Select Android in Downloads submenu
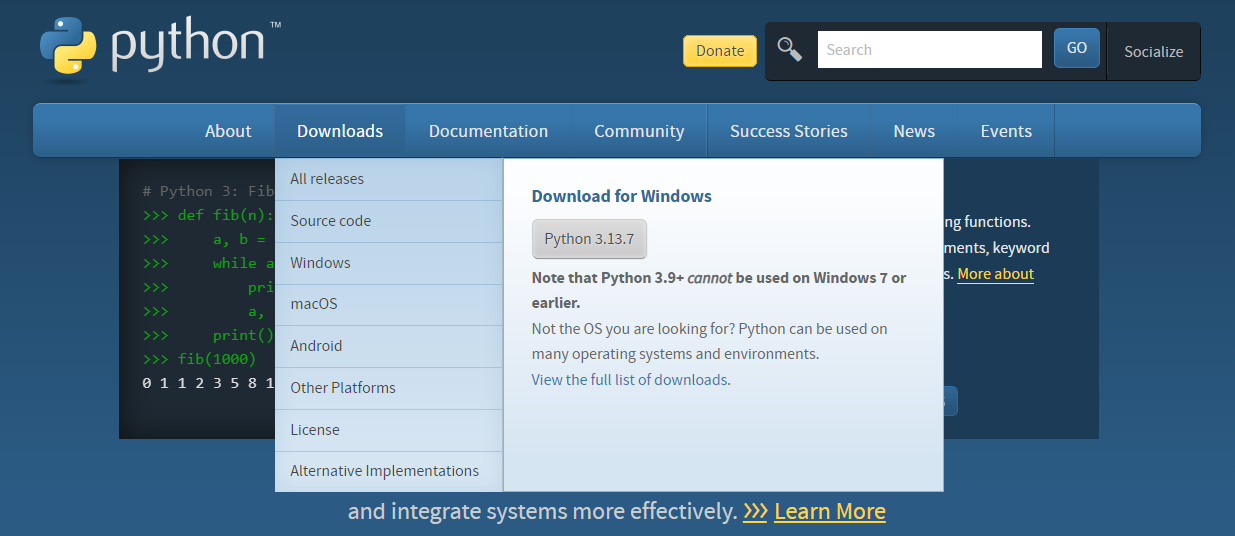Image resolution: width=1235 pixels, height=536 pixels. click(x=389, y=346)
